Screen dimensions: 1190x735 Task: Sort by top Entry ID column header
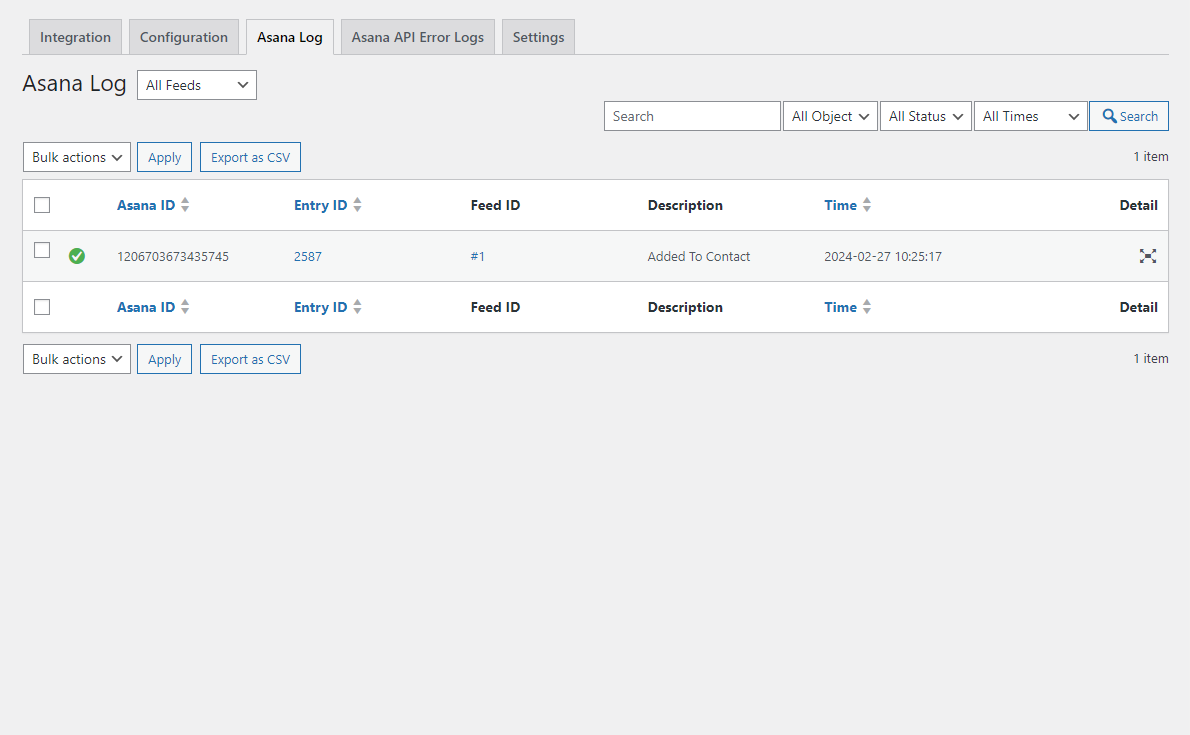pyautogui.click(x=320, y=205)
